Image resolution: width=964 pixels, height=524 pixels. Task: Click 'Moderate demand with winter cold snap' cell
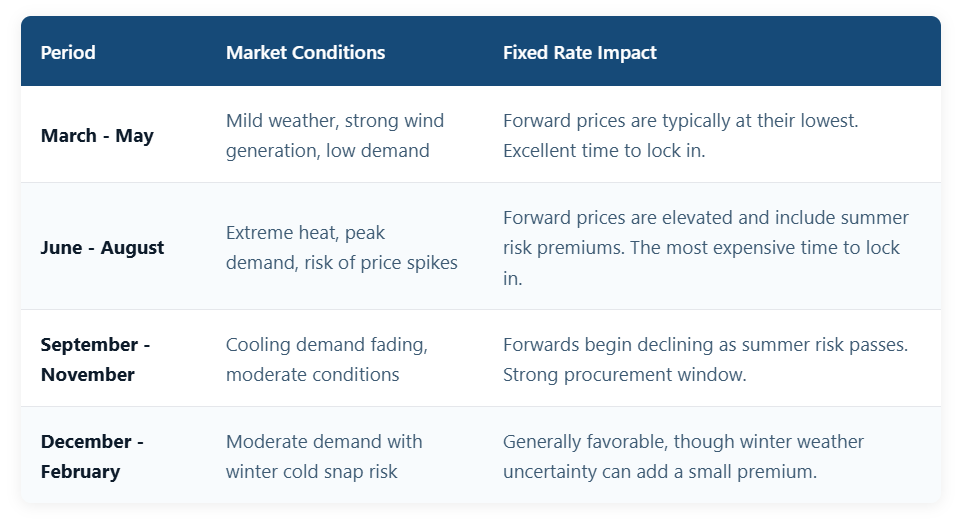click(324, 456)
